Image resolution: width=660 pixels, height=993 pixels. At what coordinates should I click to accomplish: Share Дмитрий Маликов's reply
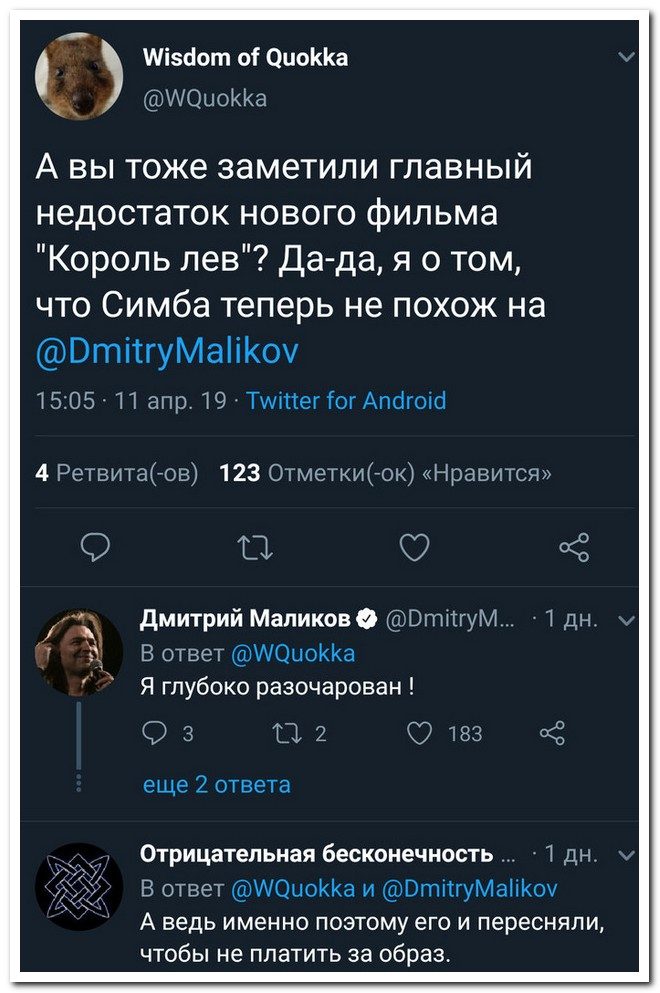tap(551, 734)
